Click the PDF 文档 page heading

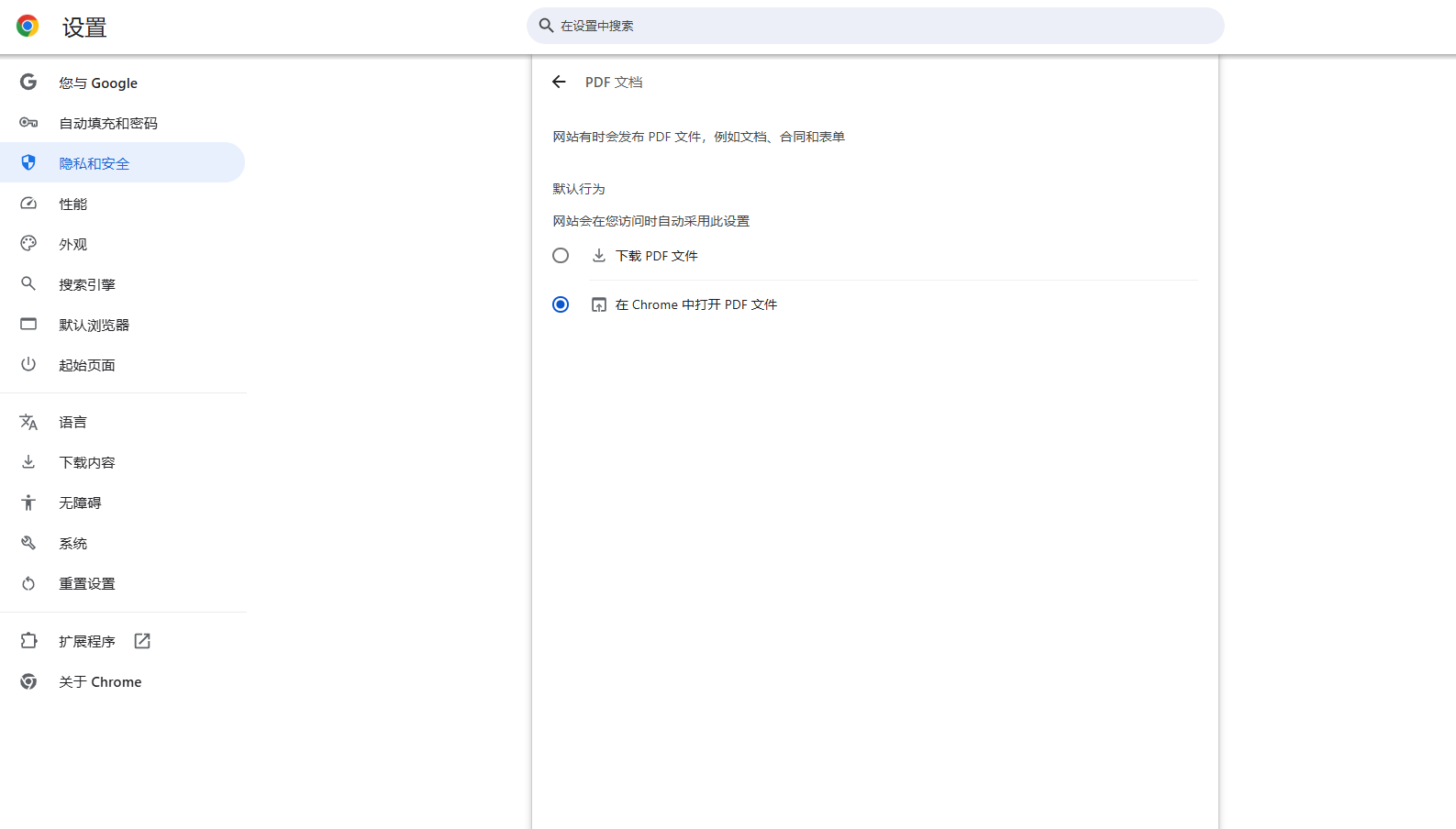click(x=614, y=82)
